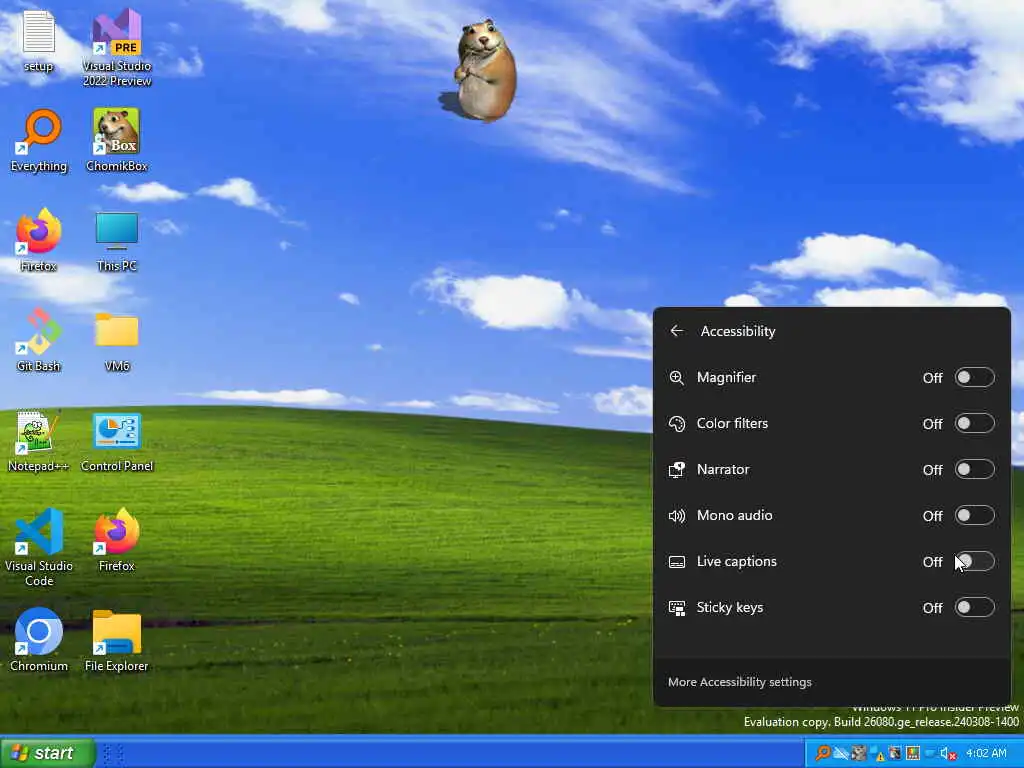Image resolution: width=1024 pixels, height=768 pixels.
Task: Select the This PC desktop icon
Action: pos(116,240)
